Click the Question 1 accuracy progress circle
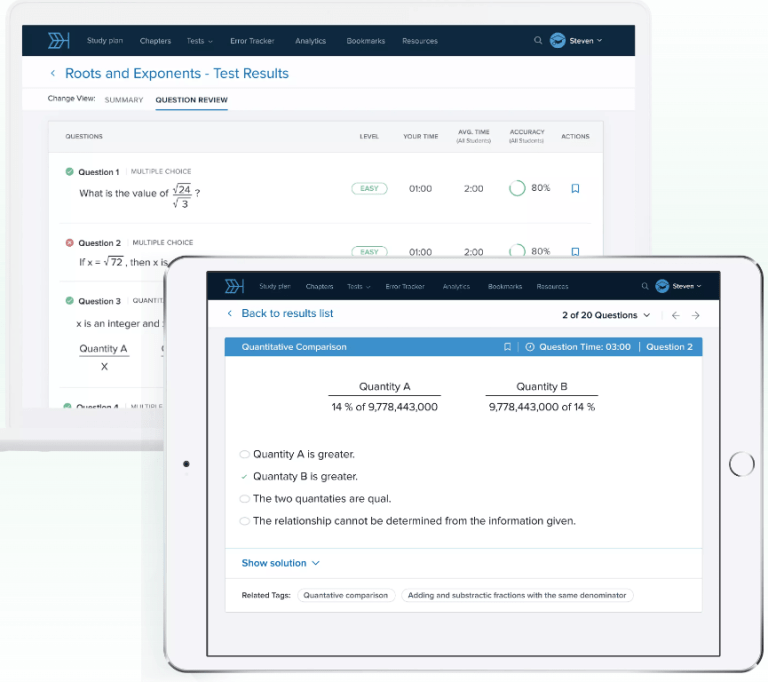The image size is (768, 682). (x=517, y=188)
